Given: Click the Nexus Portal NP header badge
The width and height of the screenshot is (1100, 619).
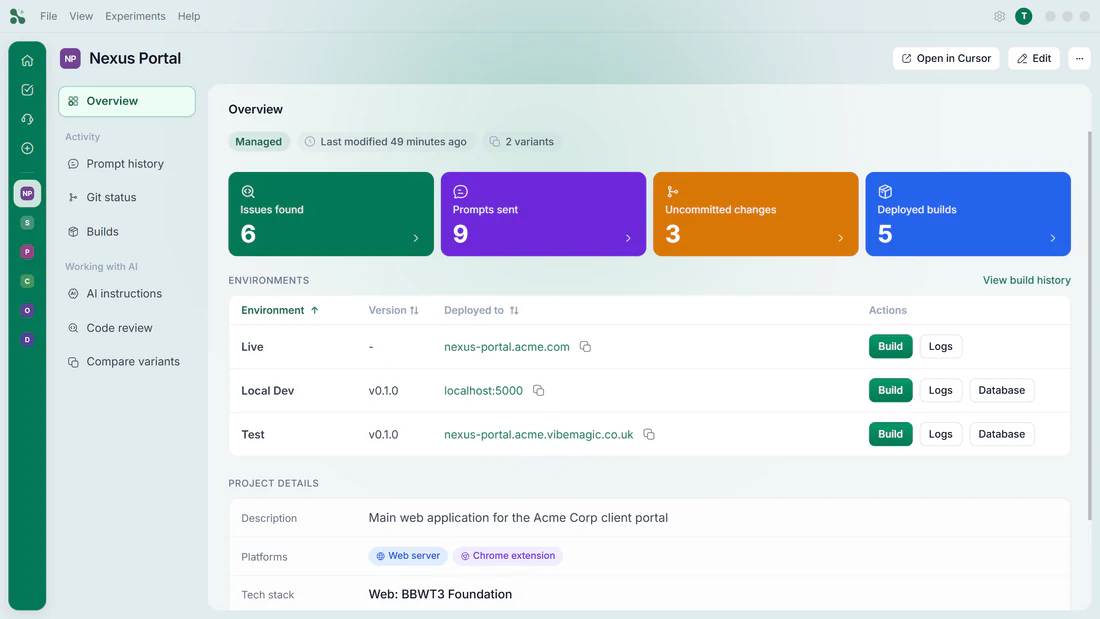Looking at the screenshot, I should coord(70,58).
